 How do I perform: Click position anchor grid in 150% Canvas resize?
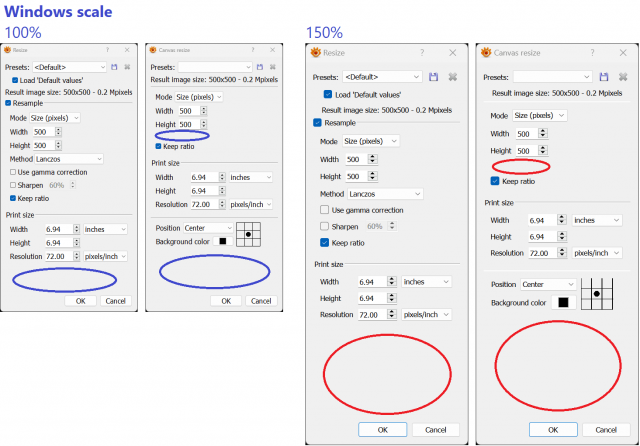point(597,294)
